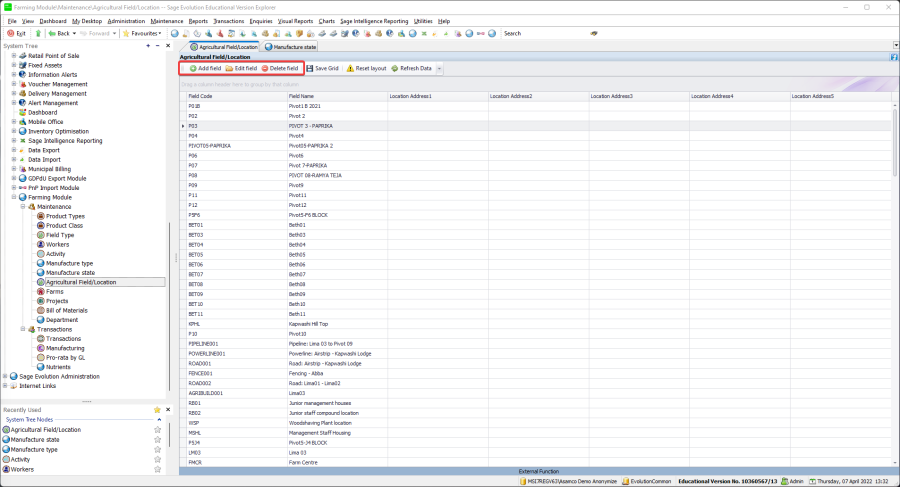Click the green Up arrow toolbar icon
The image size is (900, 487).
click(39, 33)
